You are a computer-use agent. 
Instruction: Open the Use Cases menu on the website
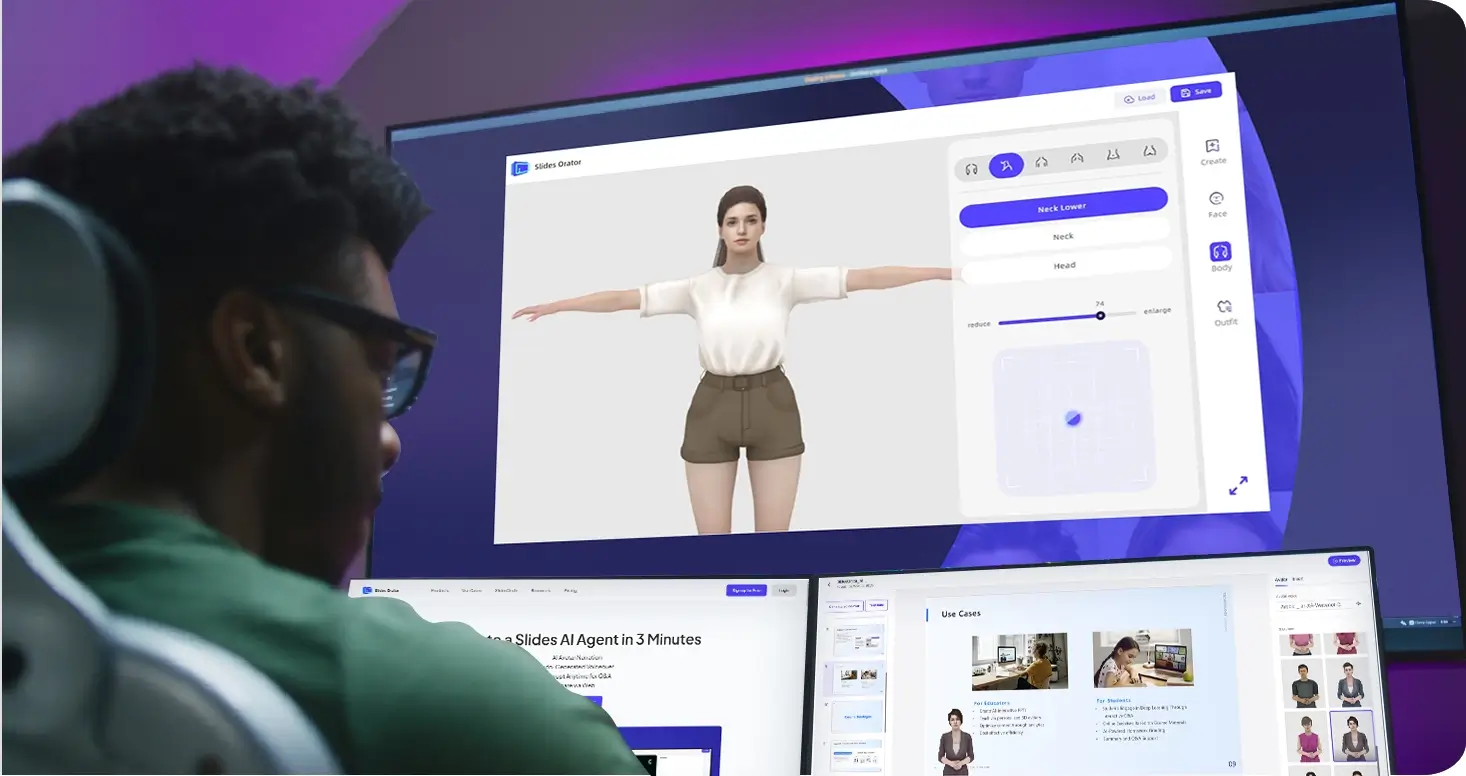pos(472,591)
